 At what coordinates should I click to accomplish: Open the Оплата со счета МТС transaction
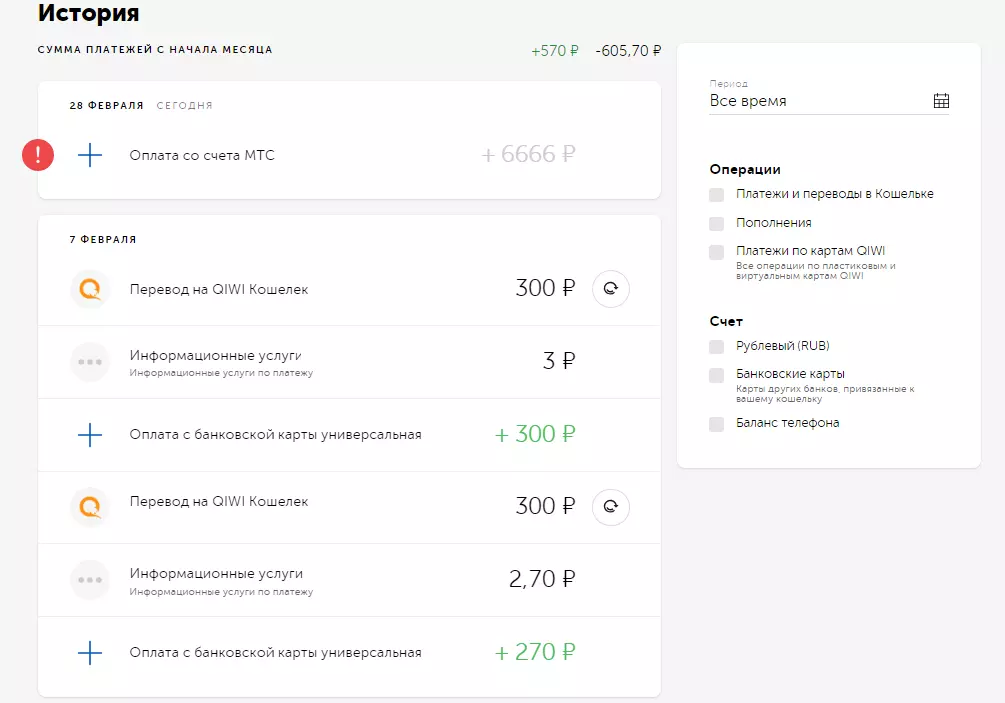point(202,155)
